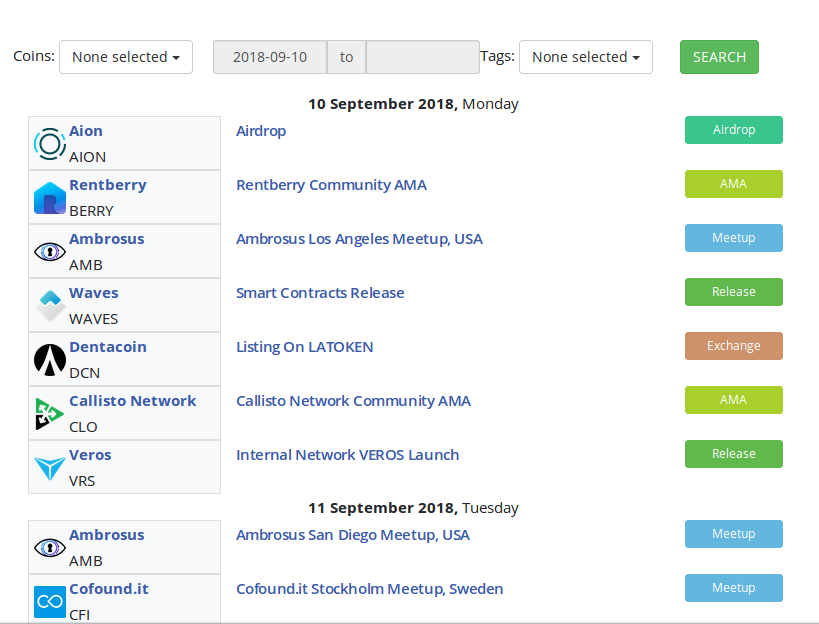Open the Coins dropdown
819x624 pixels.
pyautogui.click(x=126, y=57)
